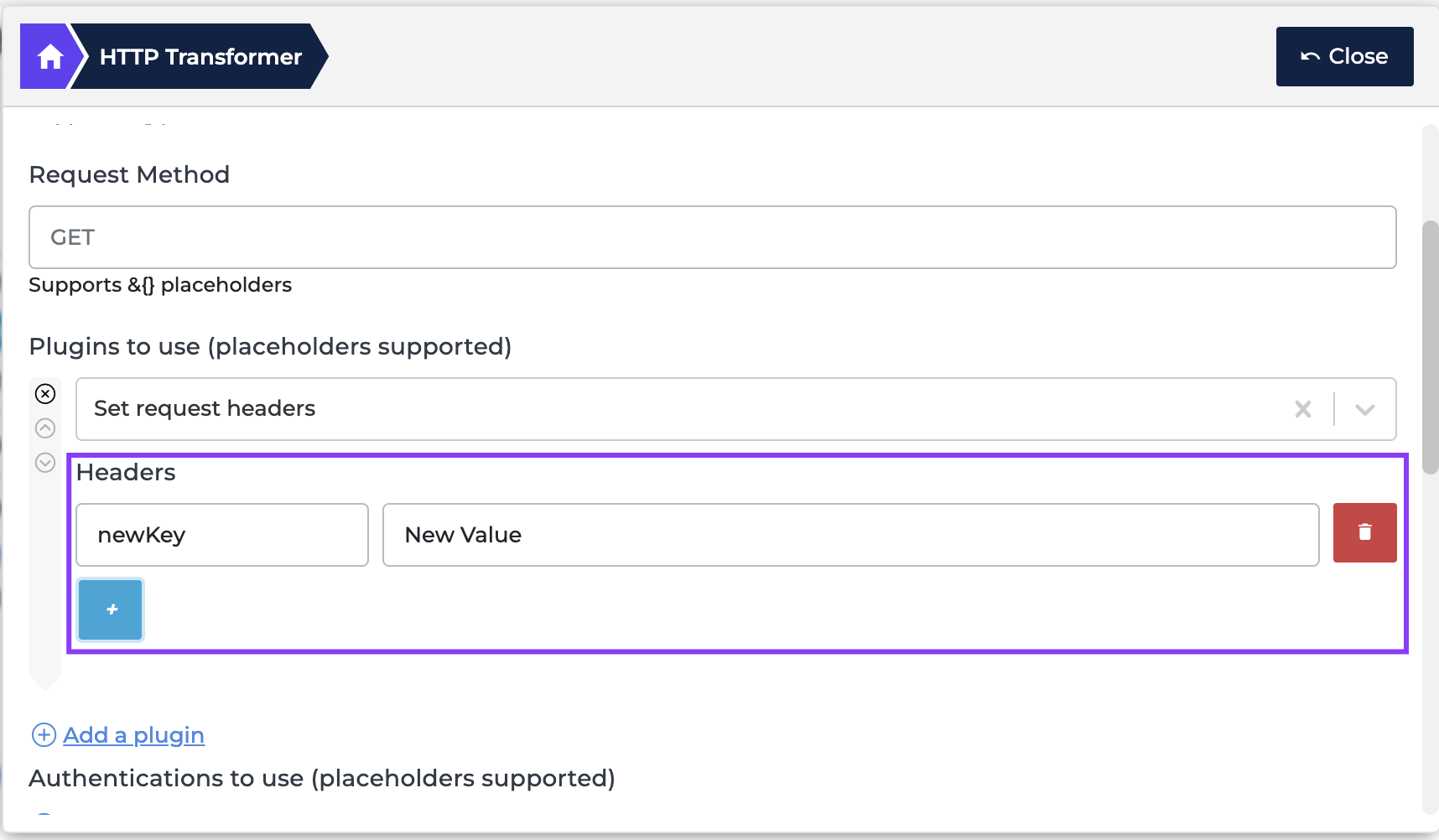Image resolution: width=1439 pixels, height=840 pixels.
Task: Add a new header with plus button
Action: tap(111, 609)
